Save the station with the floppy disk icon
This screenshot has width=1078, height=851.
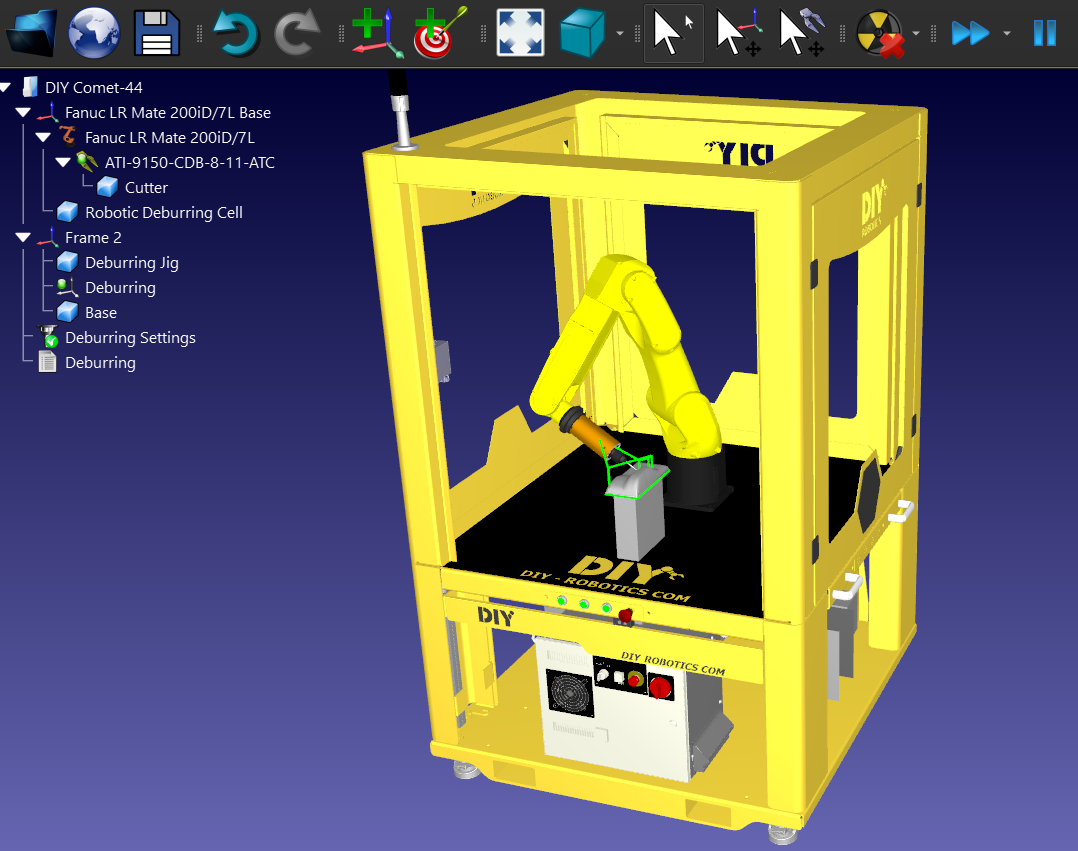156,32
